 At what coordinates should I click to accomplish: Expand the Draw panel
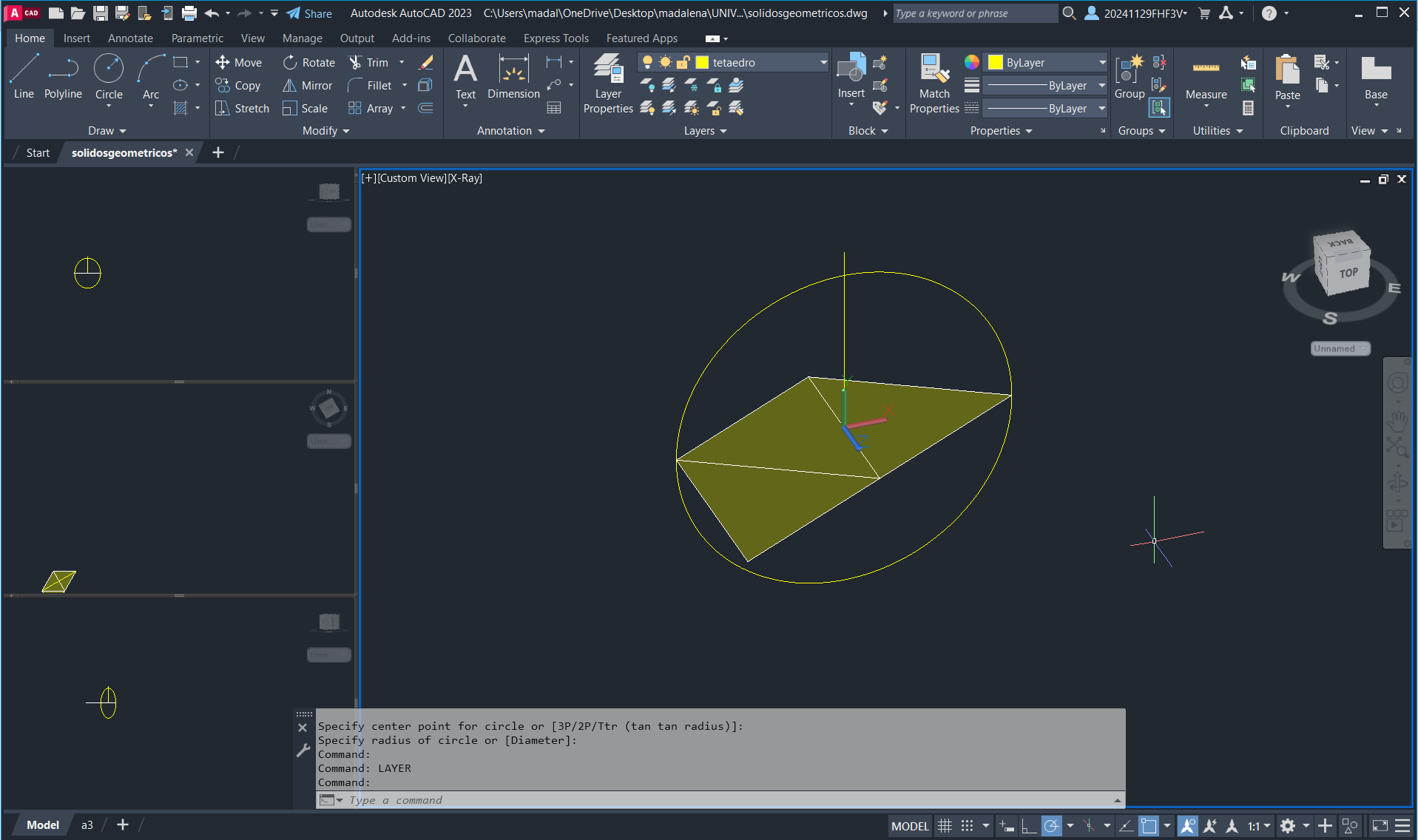click(x=107, y=131)
